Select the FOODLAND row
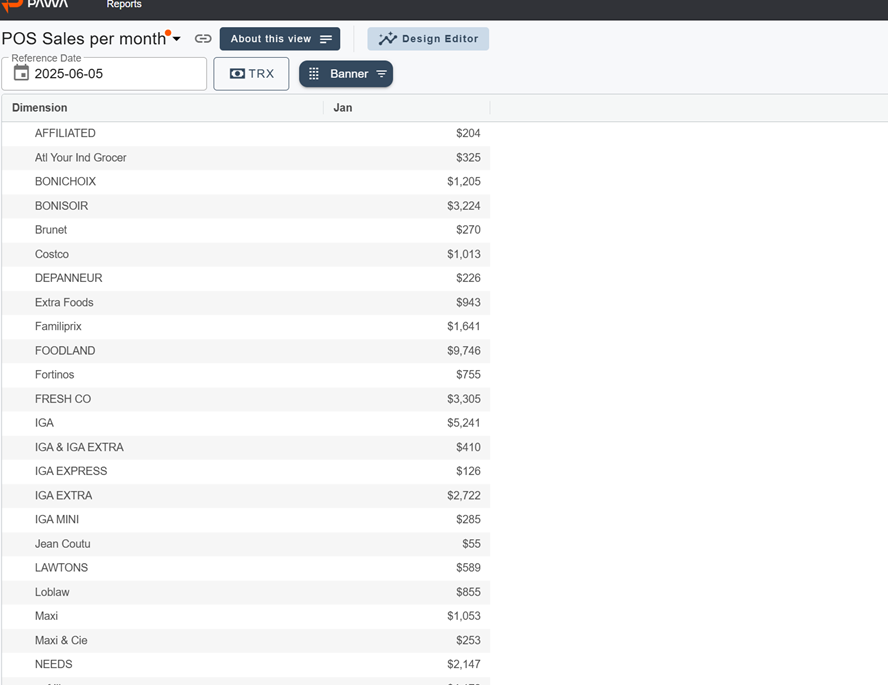Image resolution: width=888 pixels, height=685 pixels. tap(246, 350)
